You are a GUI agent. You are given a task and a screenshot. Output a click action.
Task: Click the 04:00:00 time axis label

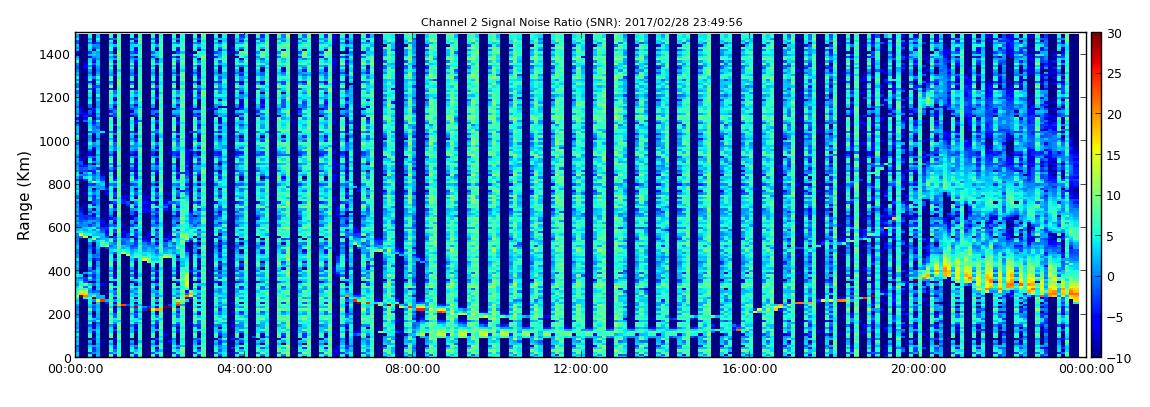[244, 370]
